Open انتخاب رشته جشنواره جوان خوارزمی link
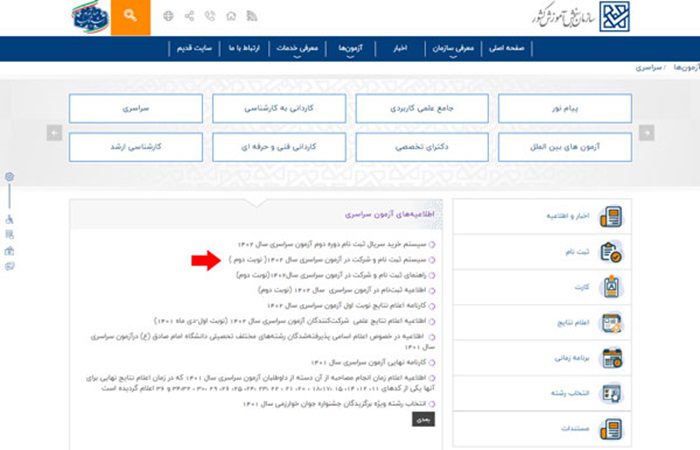Image resolution: width=700 pixels, height=450 pixels. point(335,404)
